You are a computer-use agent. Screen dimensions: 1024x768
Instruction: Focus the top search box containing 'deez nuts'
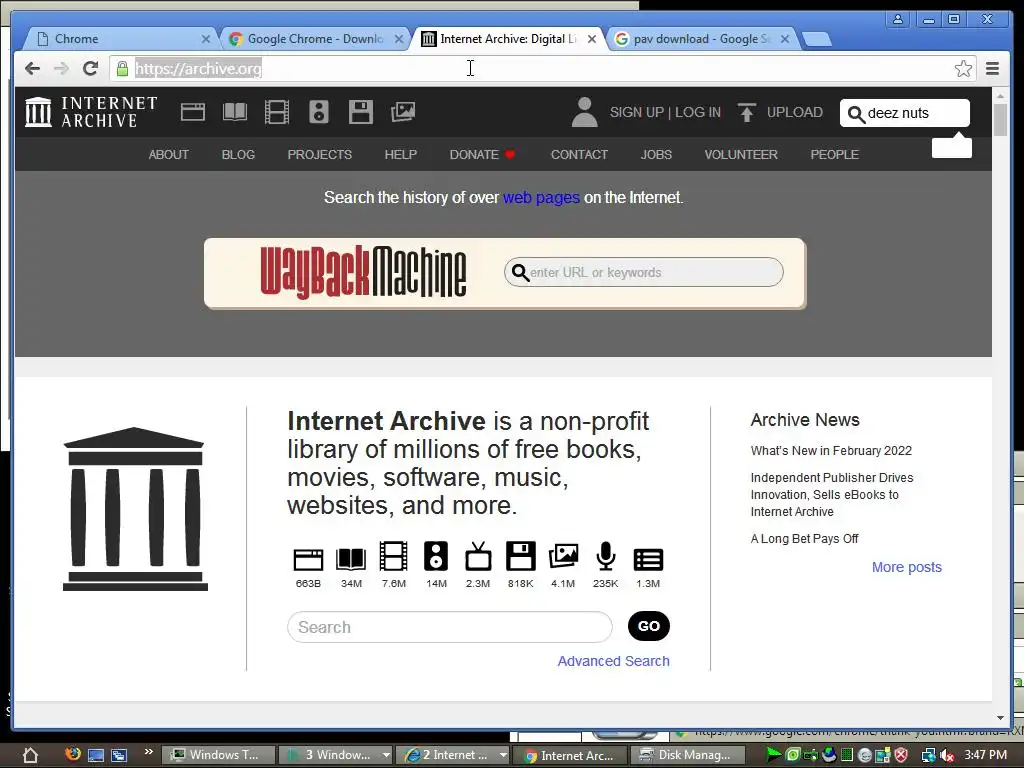point(904,113)
